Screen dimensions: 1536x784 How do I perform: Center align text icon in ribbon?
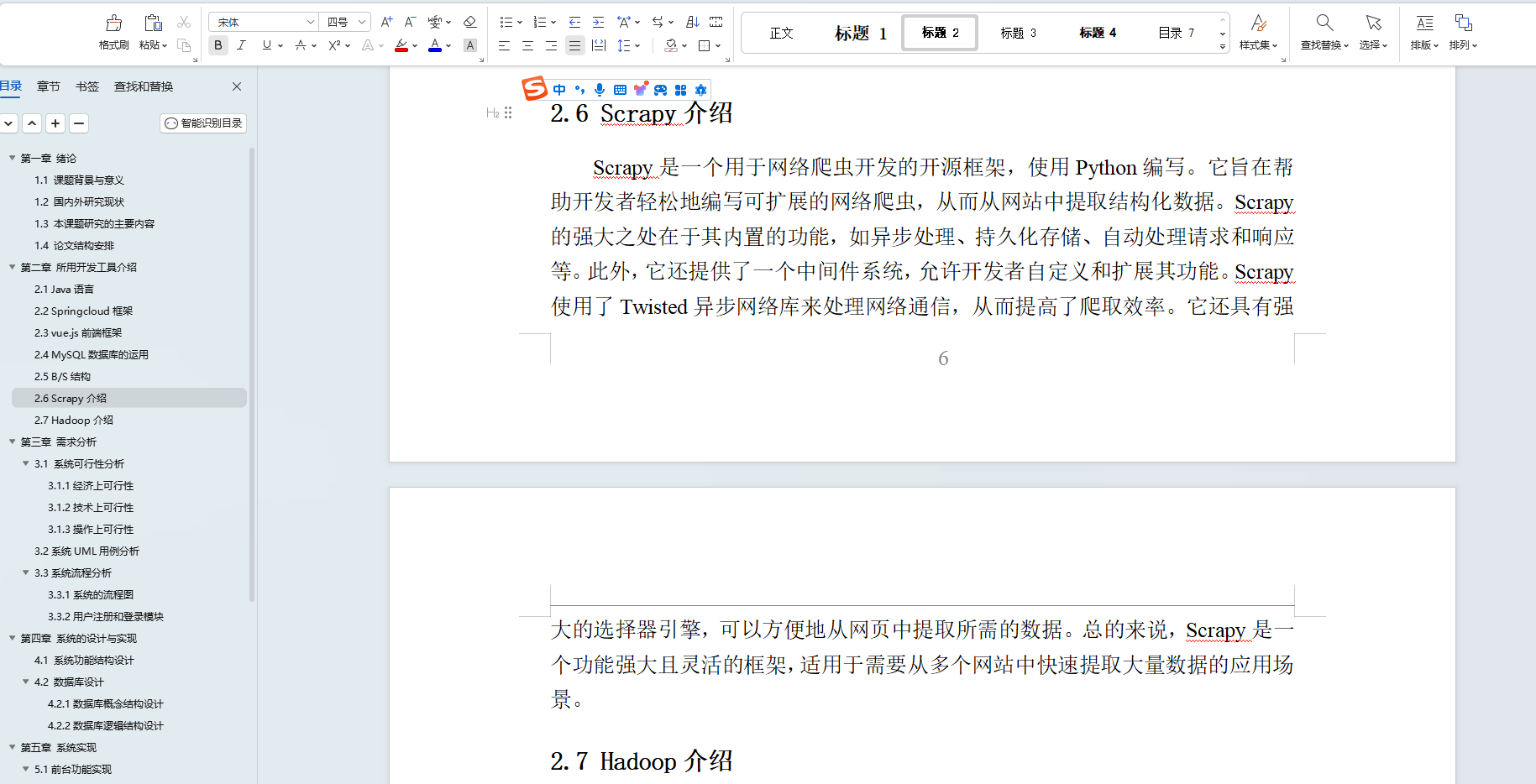527,45
